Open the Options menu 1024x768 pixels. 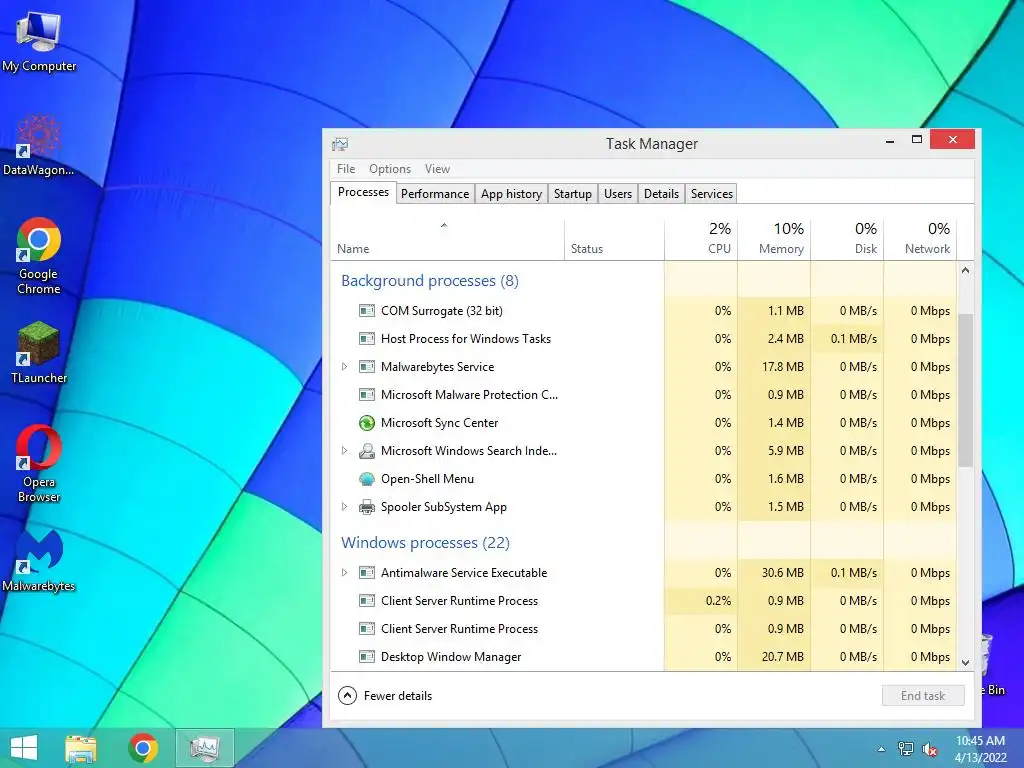pyautogui.click(x=390, y=169)
